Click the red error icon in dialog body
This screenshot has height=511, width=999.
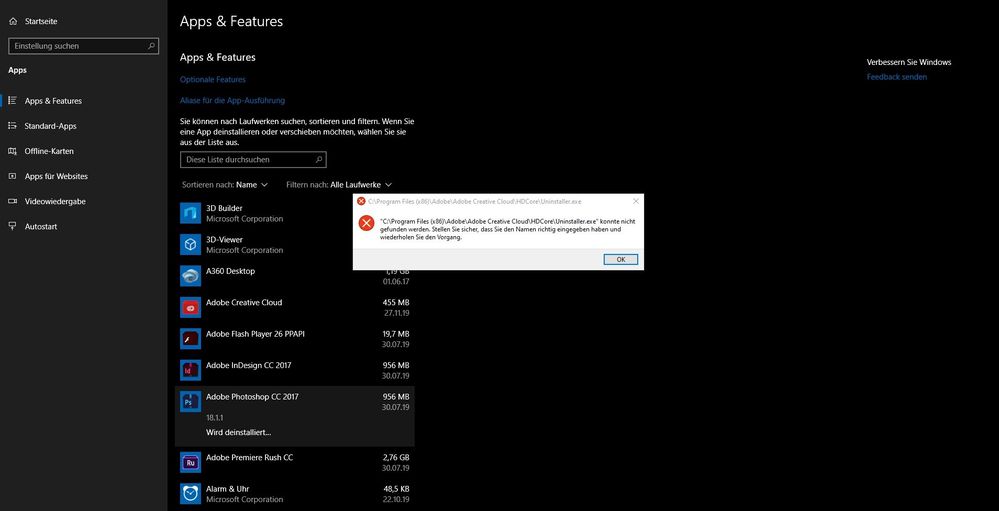click(x=366, y=224)
